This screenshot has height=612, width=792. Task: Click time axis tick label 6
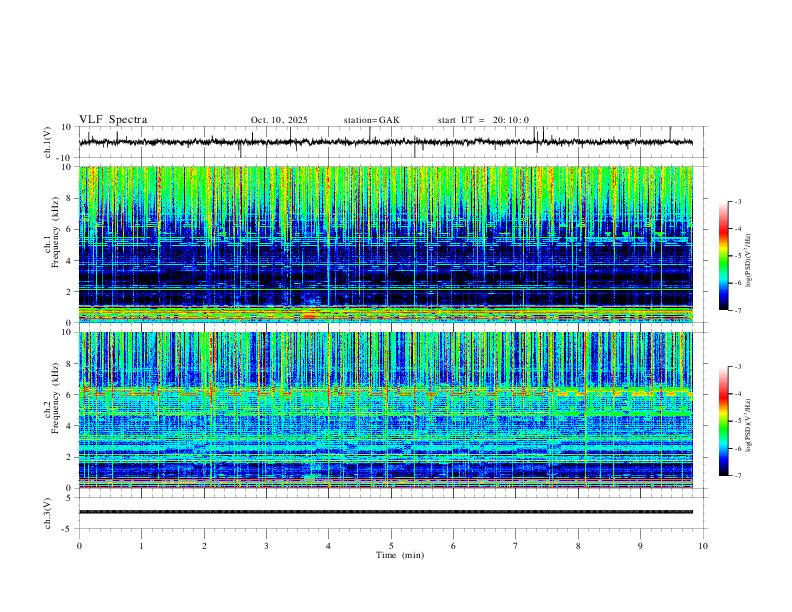coord(453,546)
